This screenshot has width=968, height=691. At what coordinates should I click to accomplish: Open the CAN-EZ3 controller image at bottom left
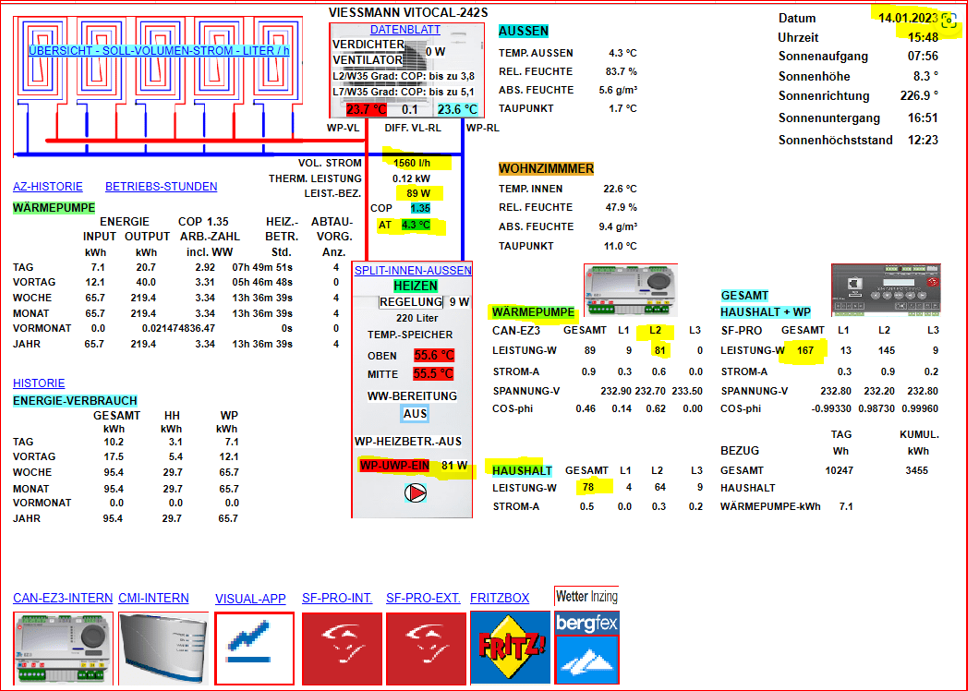click(64, 647)
